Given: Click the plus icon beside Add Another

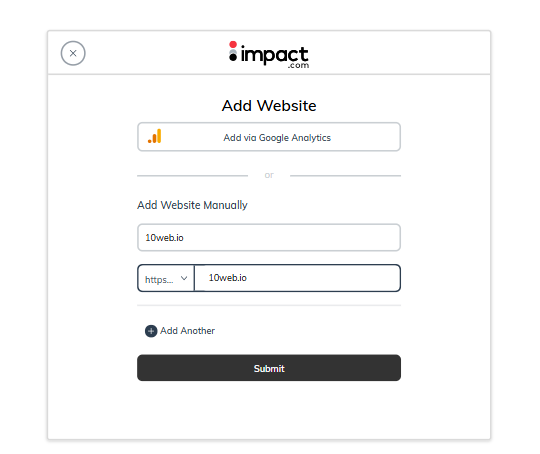Looking at the screenshot, I should pyautogui.click(x=151, y=331).
